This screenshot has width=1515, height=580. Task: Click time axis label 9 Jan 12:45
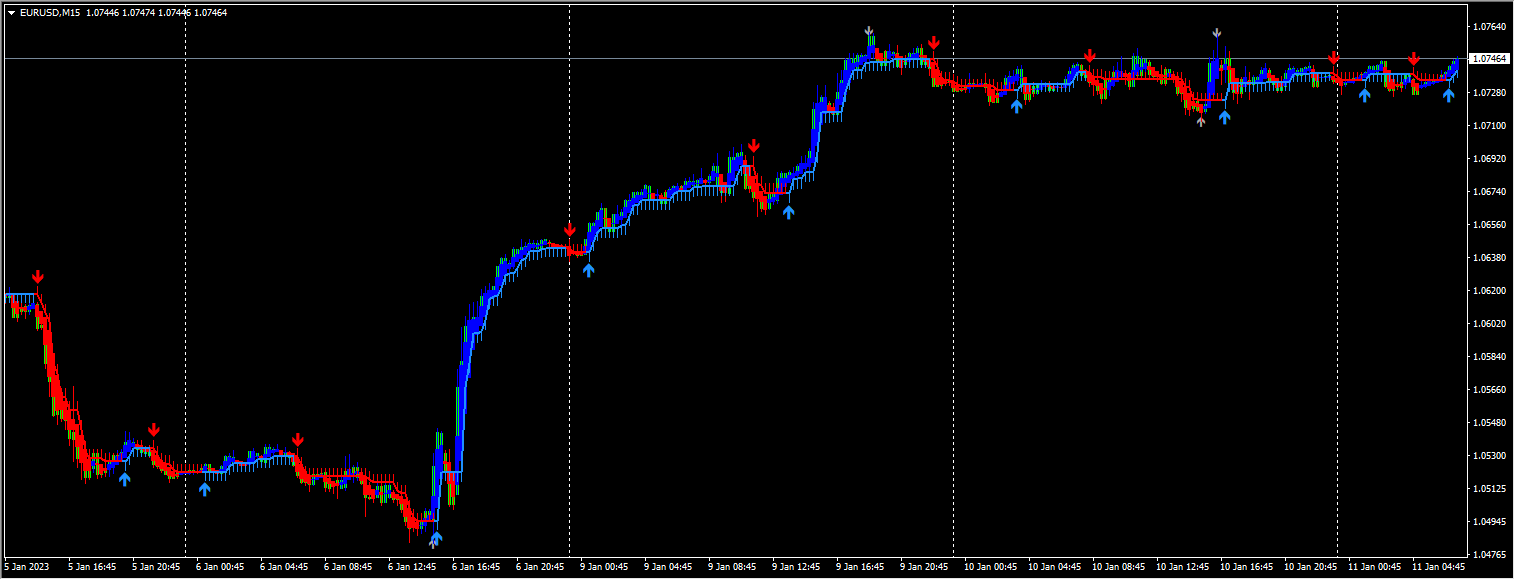796,567
